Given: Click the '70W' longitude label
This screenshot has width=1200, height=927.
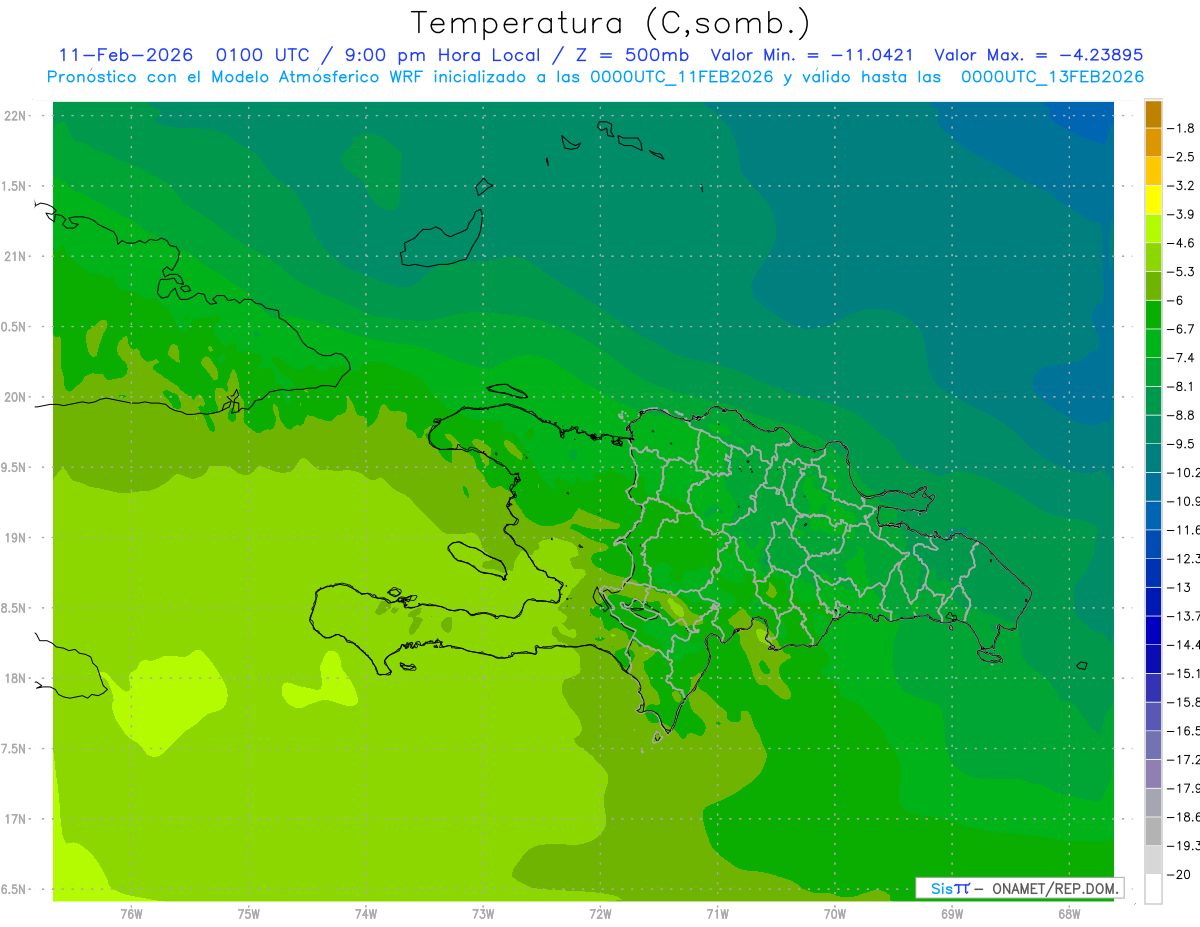Looking at the screenshot, I should coord(835,913).
